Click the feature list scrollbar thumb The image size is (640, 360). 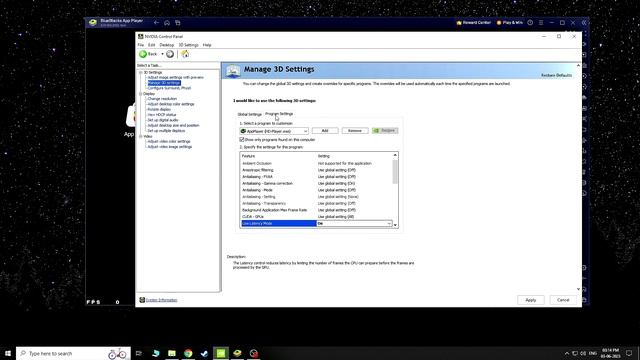click(x=395, y=171)
